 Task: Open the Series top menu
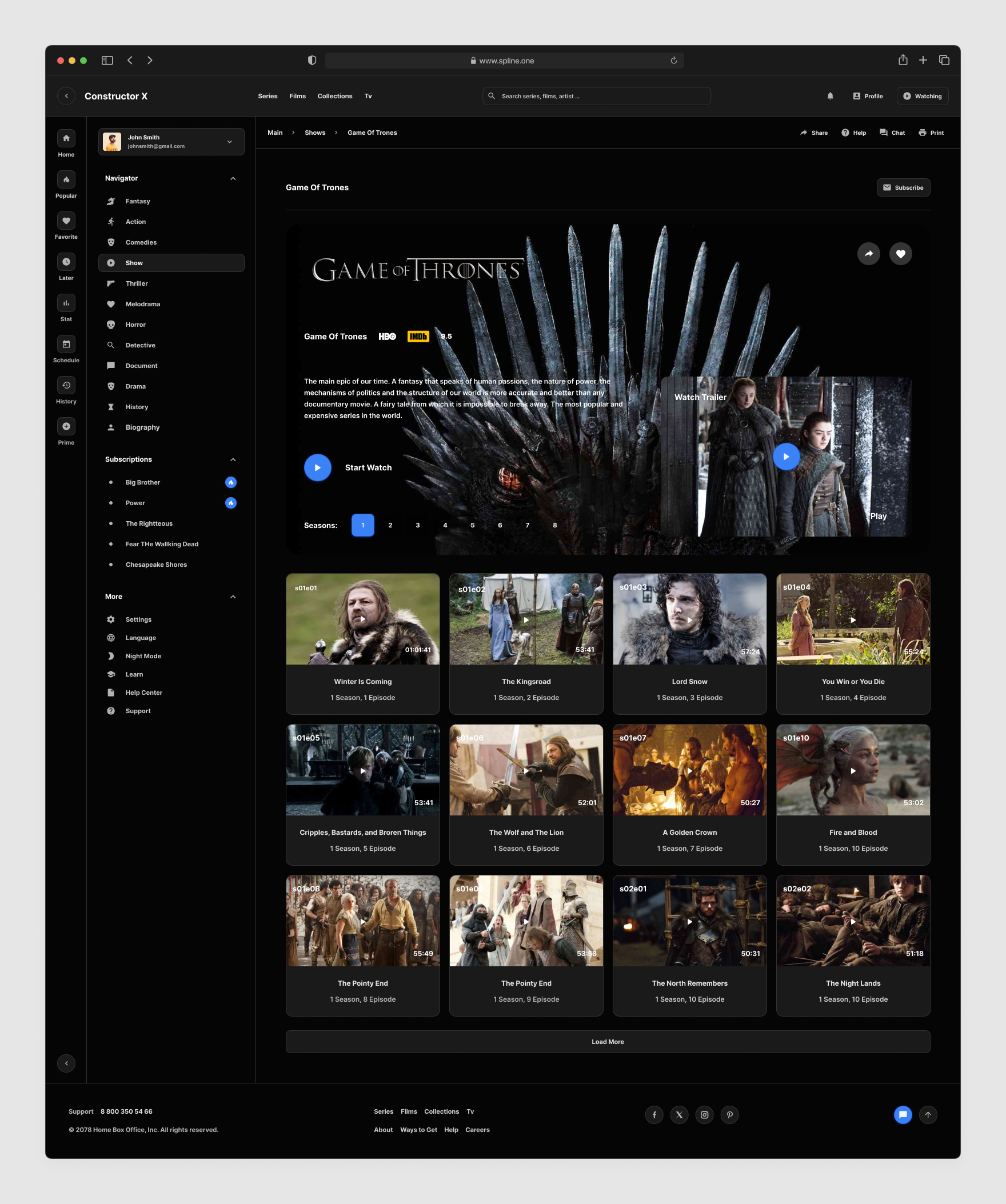268,97
